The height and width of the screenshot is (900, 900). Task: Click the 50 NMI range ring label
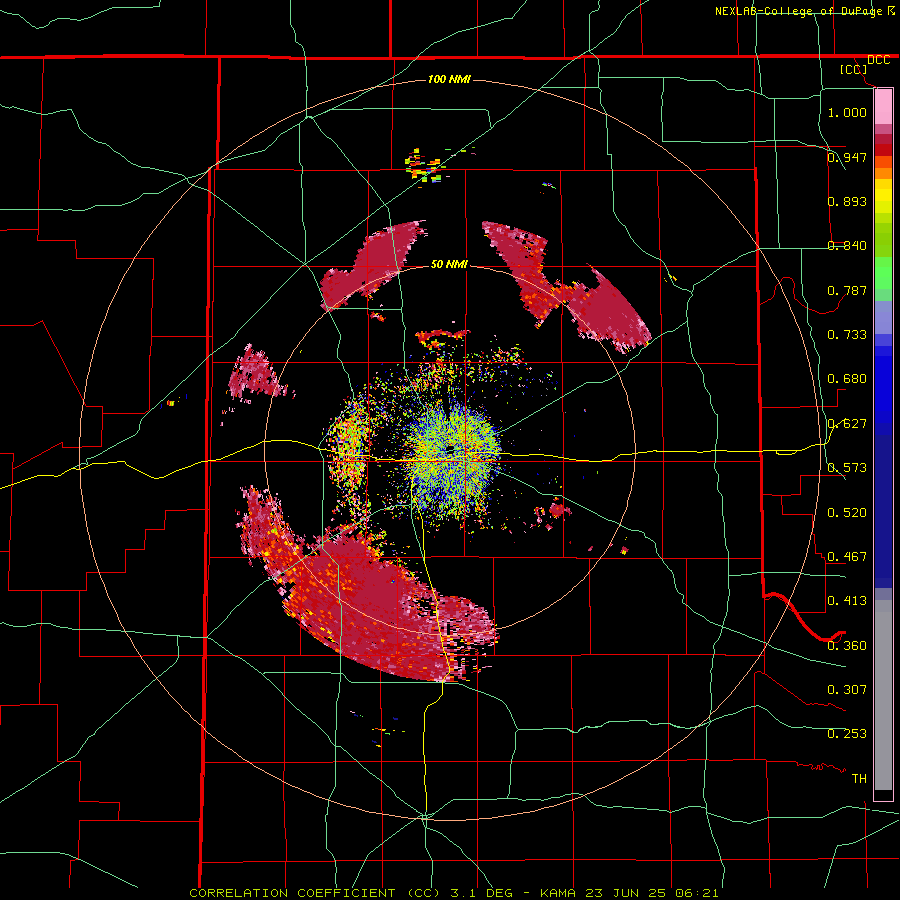[449, 264]
